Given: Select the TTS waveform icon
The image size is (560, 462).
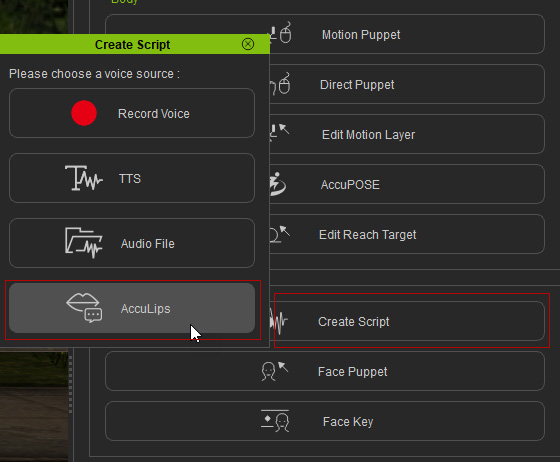Looking at the screenshot, I should point(84,178).
